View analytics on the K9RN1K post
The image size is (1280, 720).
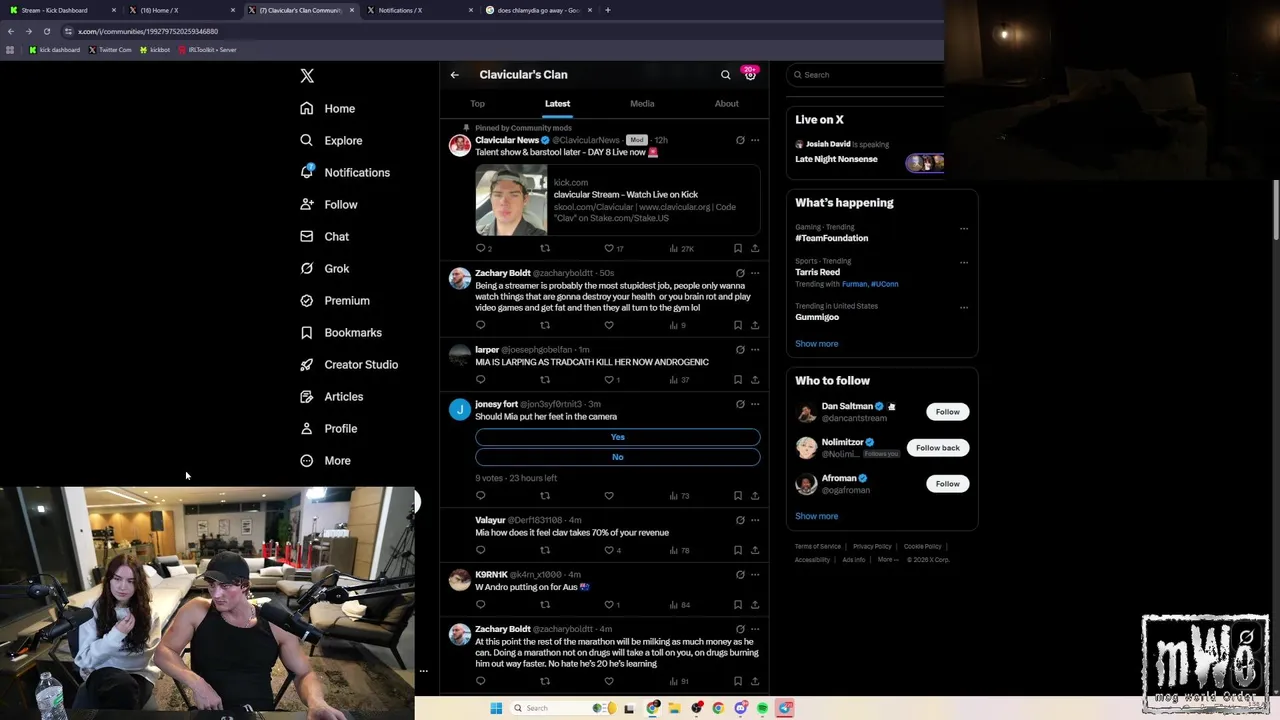[x=680, y=605]
